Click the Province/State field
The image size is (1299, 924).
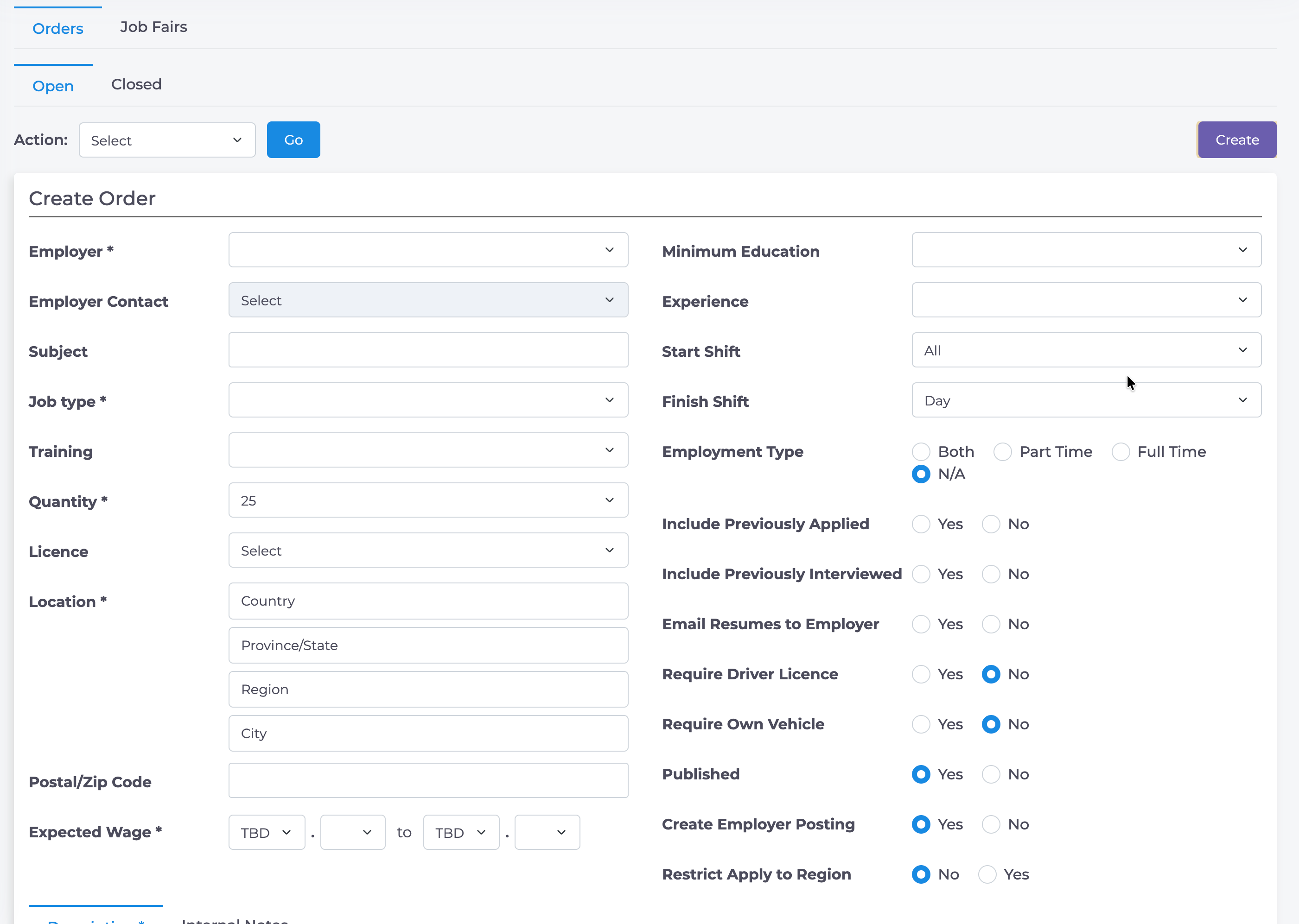click(x=428, y=645)
